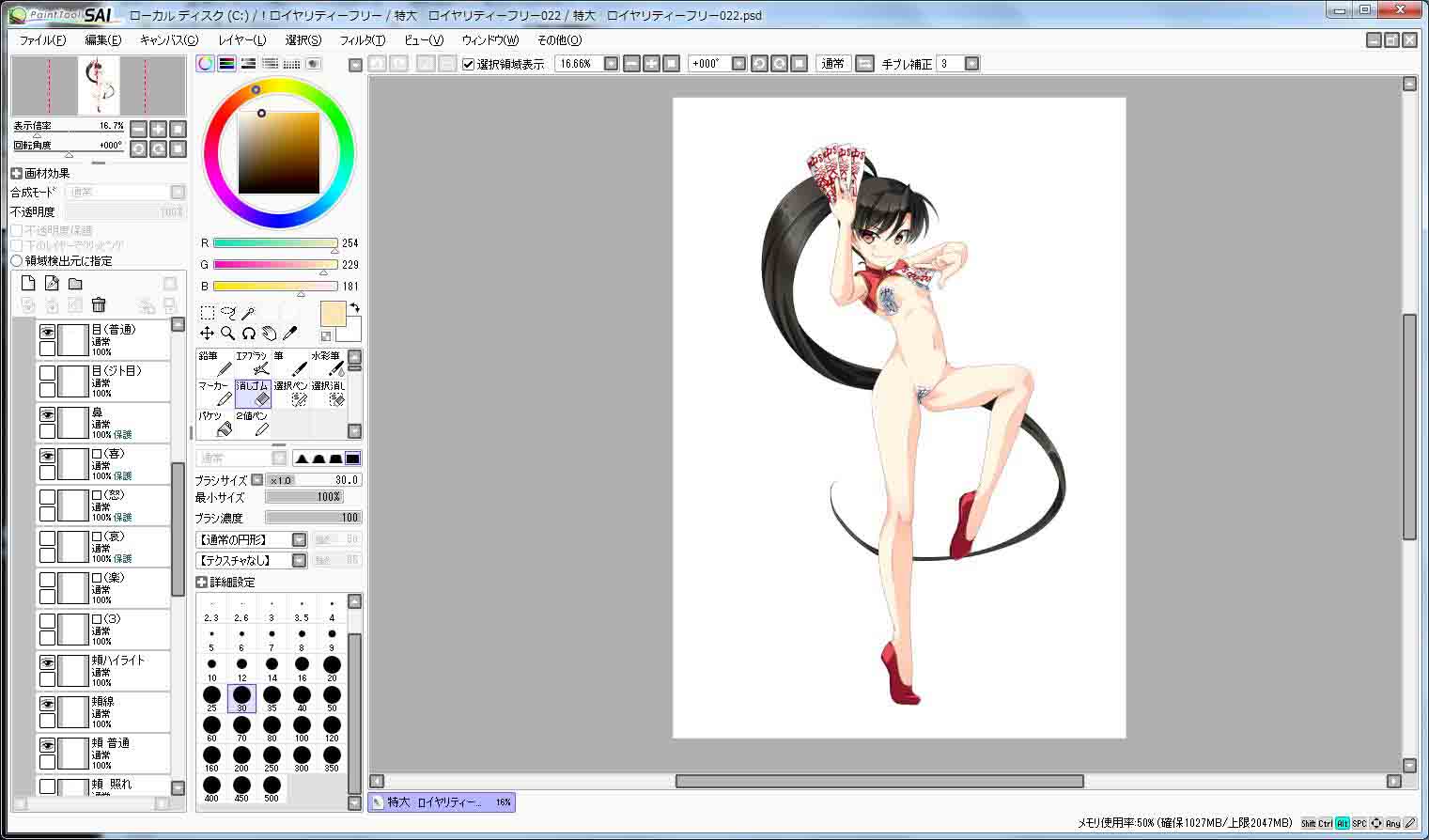This screenshot has width=1429, height=840.
Task: Delete layer with trash can icon
Action: point(99,304)
